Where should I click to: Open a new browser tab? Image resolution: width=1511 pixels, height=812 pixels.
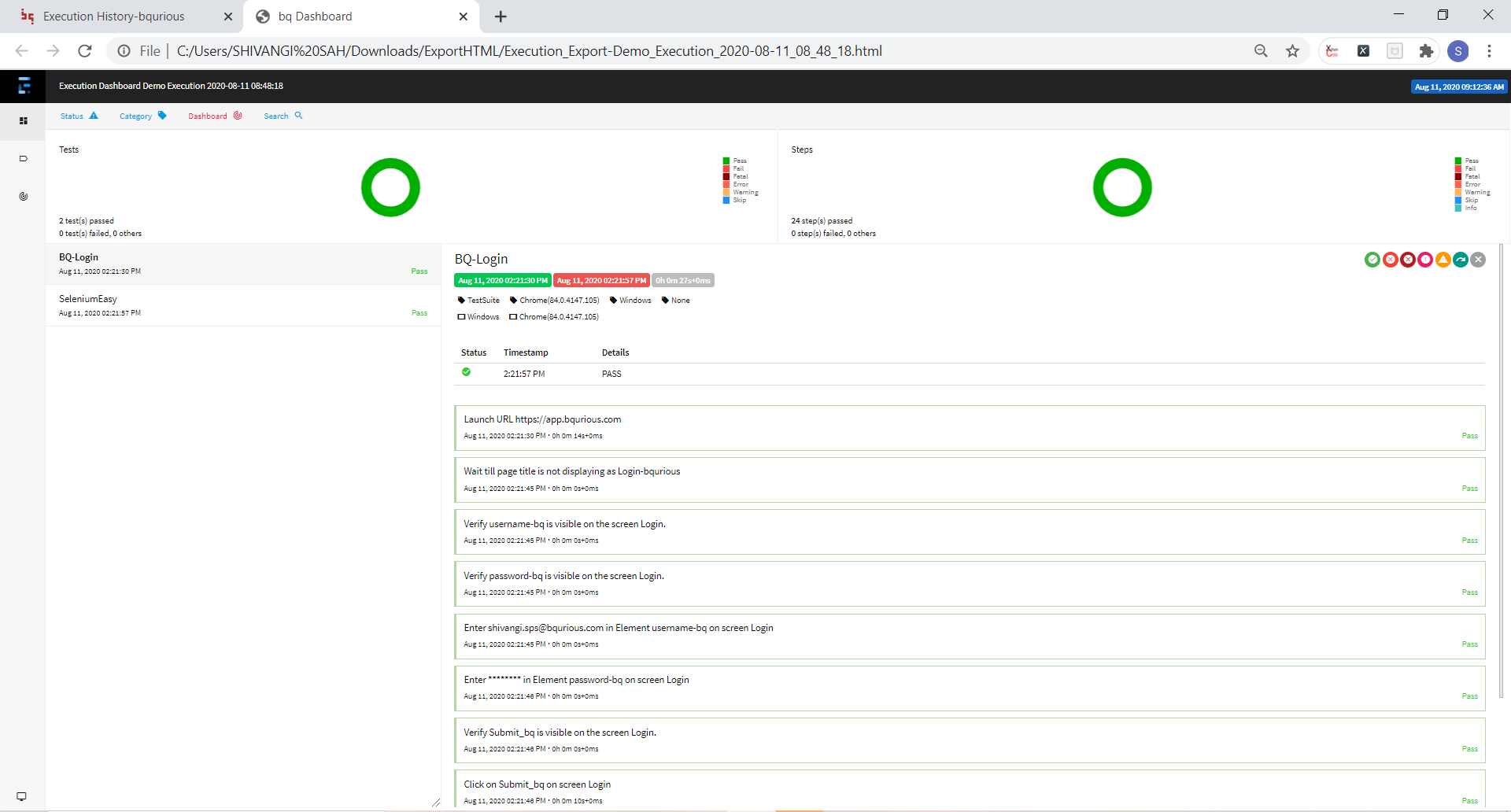tap(501, 17)
